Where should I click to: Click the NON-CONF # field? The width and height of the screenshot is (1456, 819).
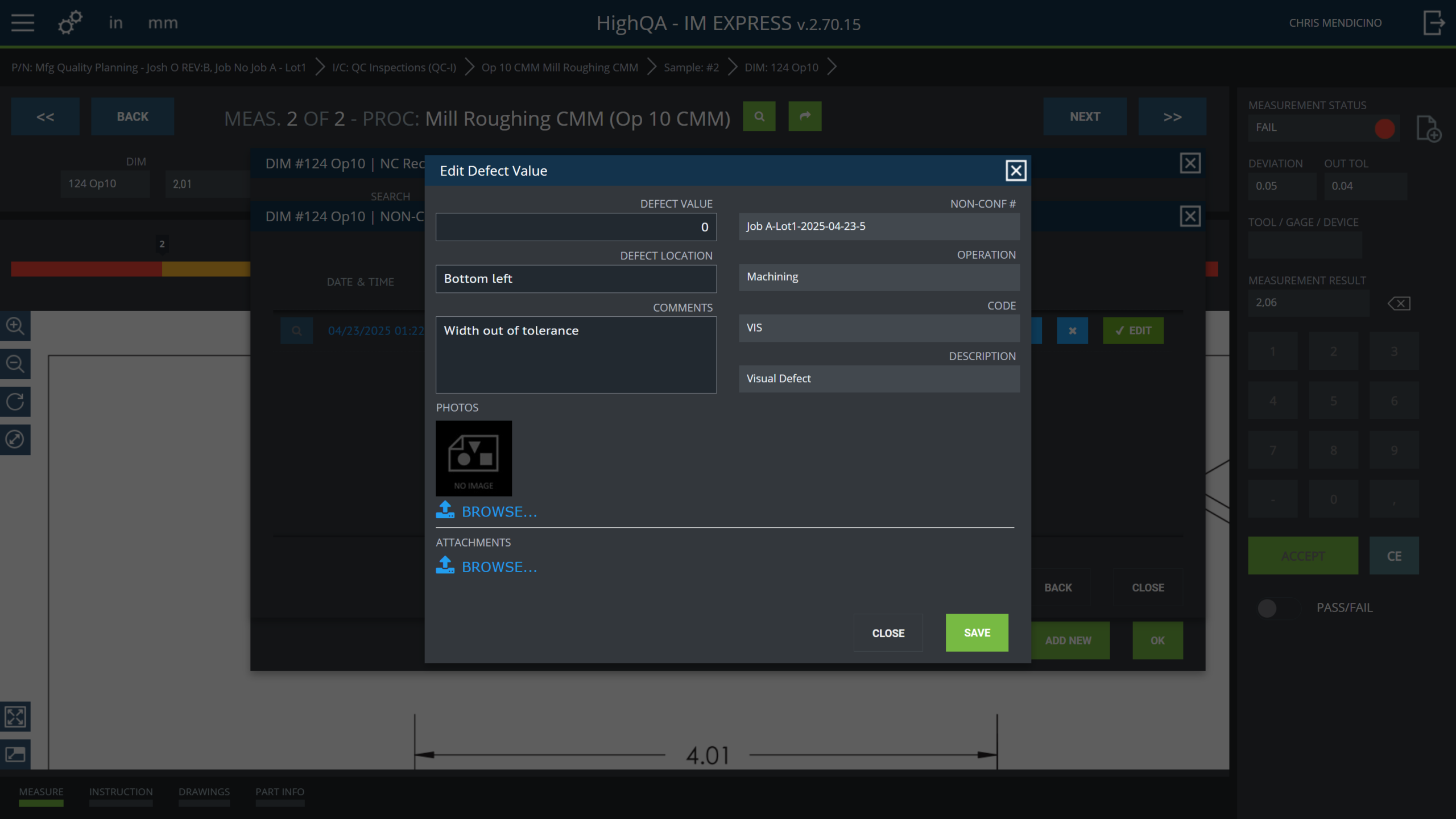click(879, 226)
